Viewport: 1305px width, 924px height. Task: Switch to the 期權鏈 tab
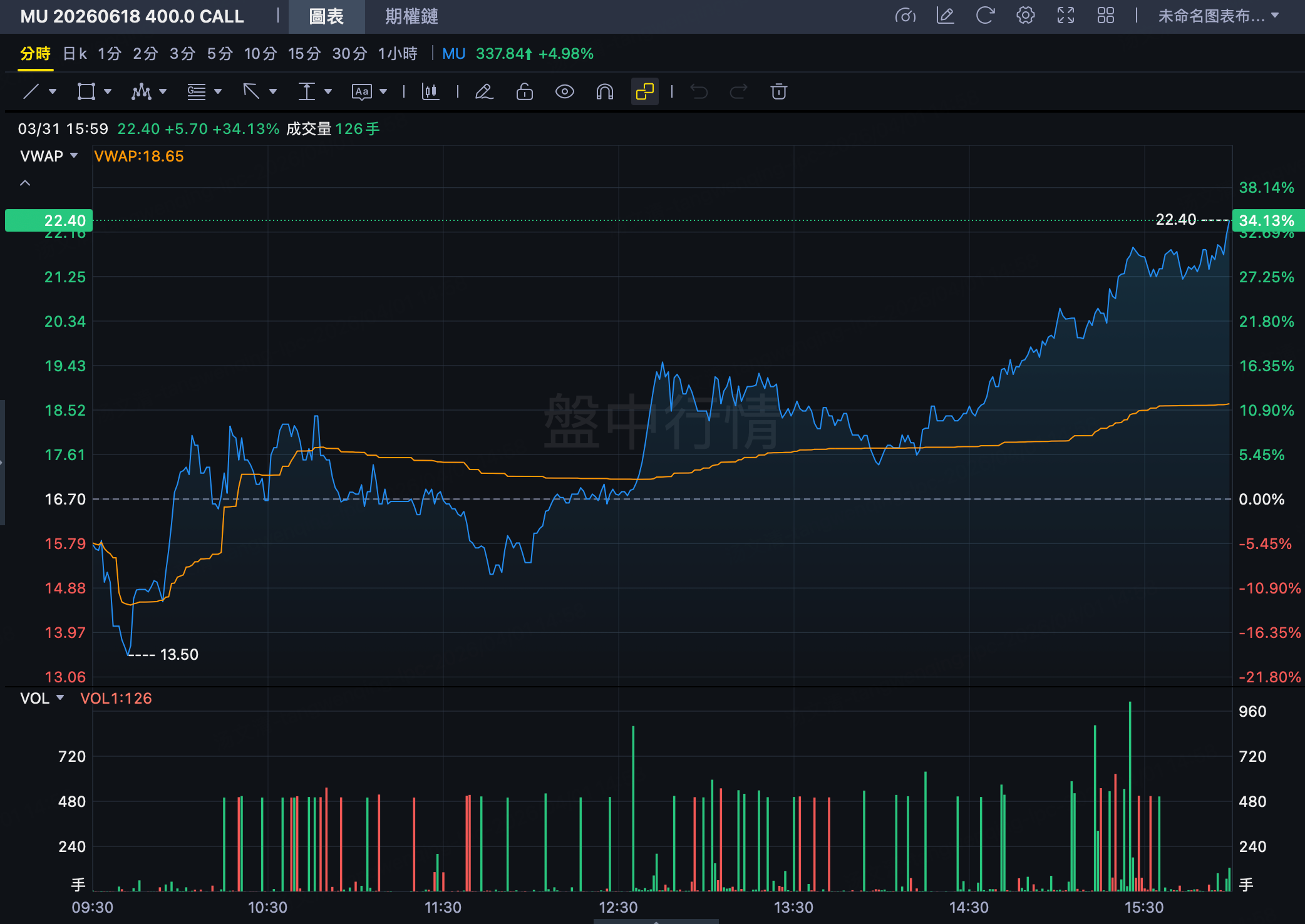(x=411, y=16)
